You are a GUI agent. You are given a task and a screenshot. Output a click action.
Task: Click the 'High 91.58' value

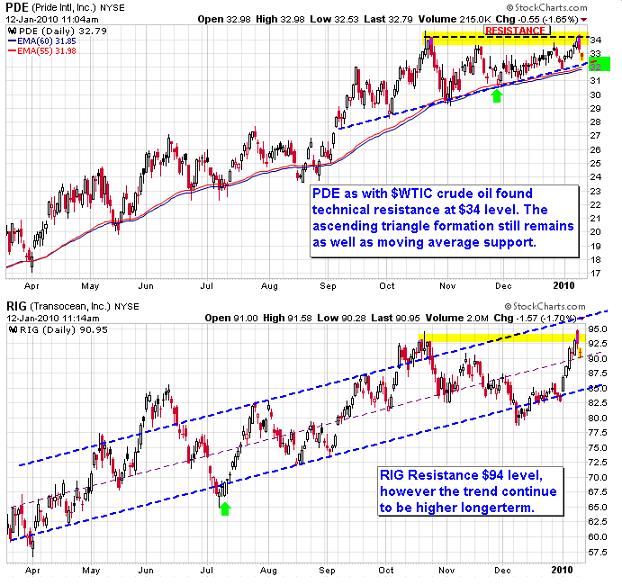[288, 318]
